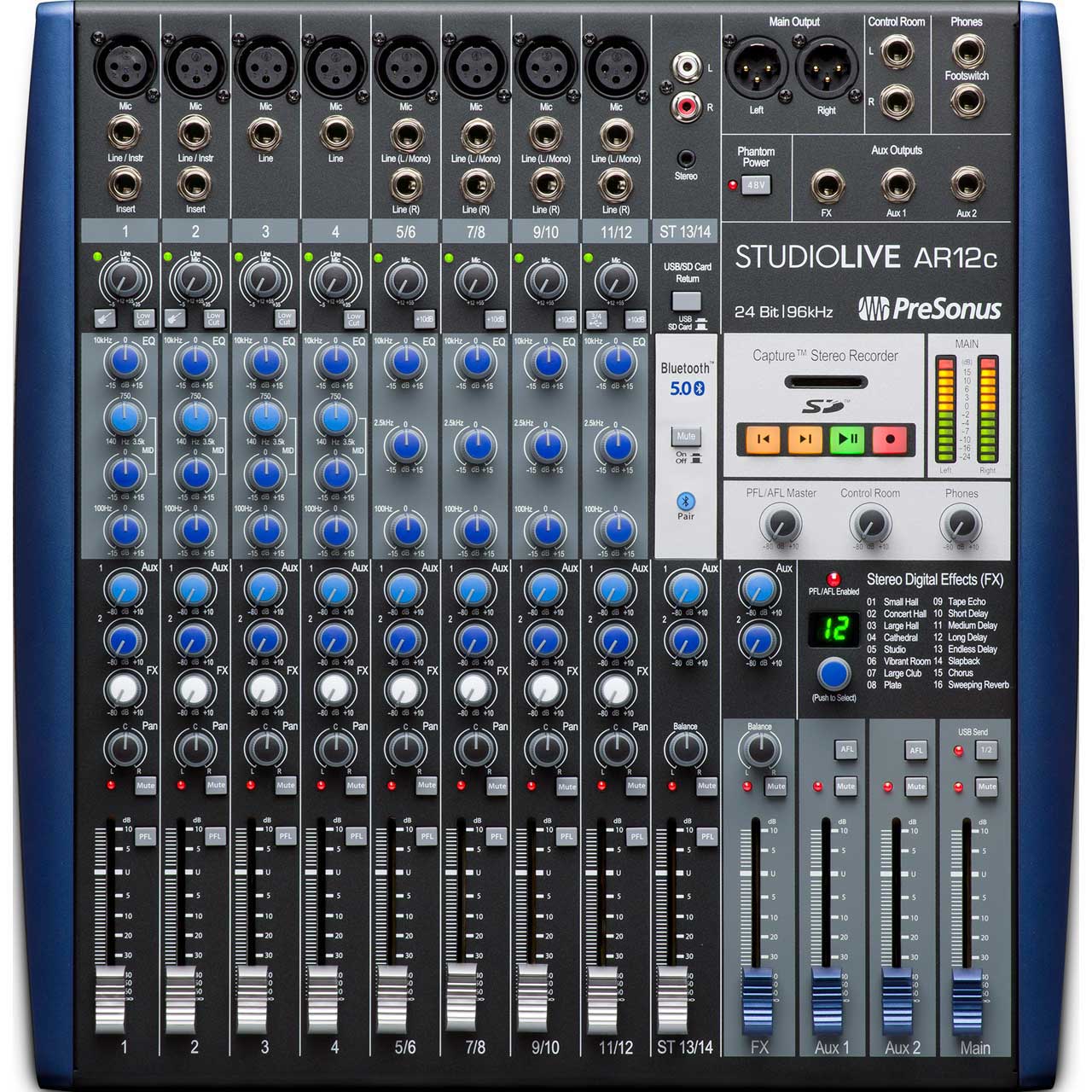Engage the guitar instrument button on channel 1
The image size is (1092, 1092).
(104, 318)
